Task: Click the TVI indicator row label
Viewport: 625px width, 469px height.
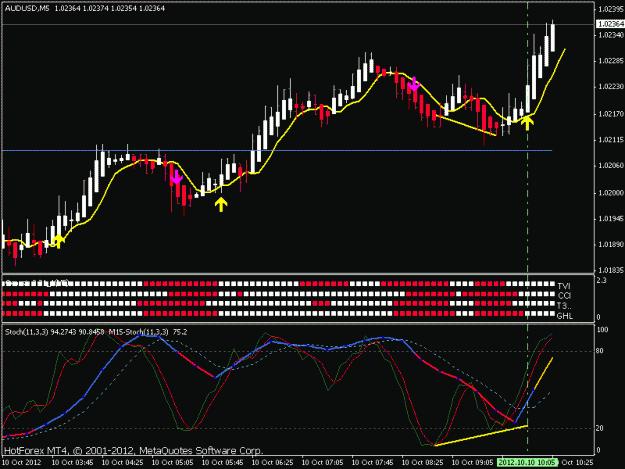Action: (564, 286)
